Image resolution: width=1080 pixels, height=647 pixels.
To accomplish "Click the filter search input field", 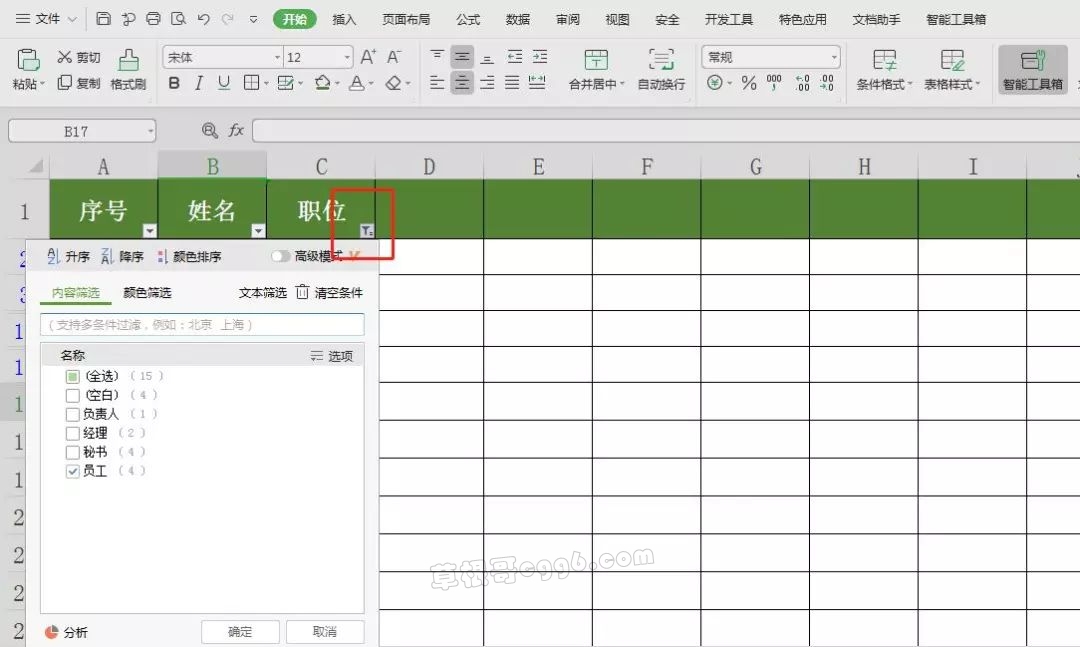I will pyautogui.click(x=202, y=325).
